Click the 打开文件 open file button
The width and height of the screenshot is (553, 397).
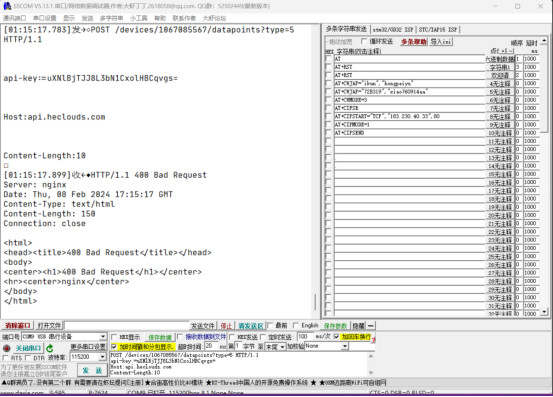coord(49,325)
